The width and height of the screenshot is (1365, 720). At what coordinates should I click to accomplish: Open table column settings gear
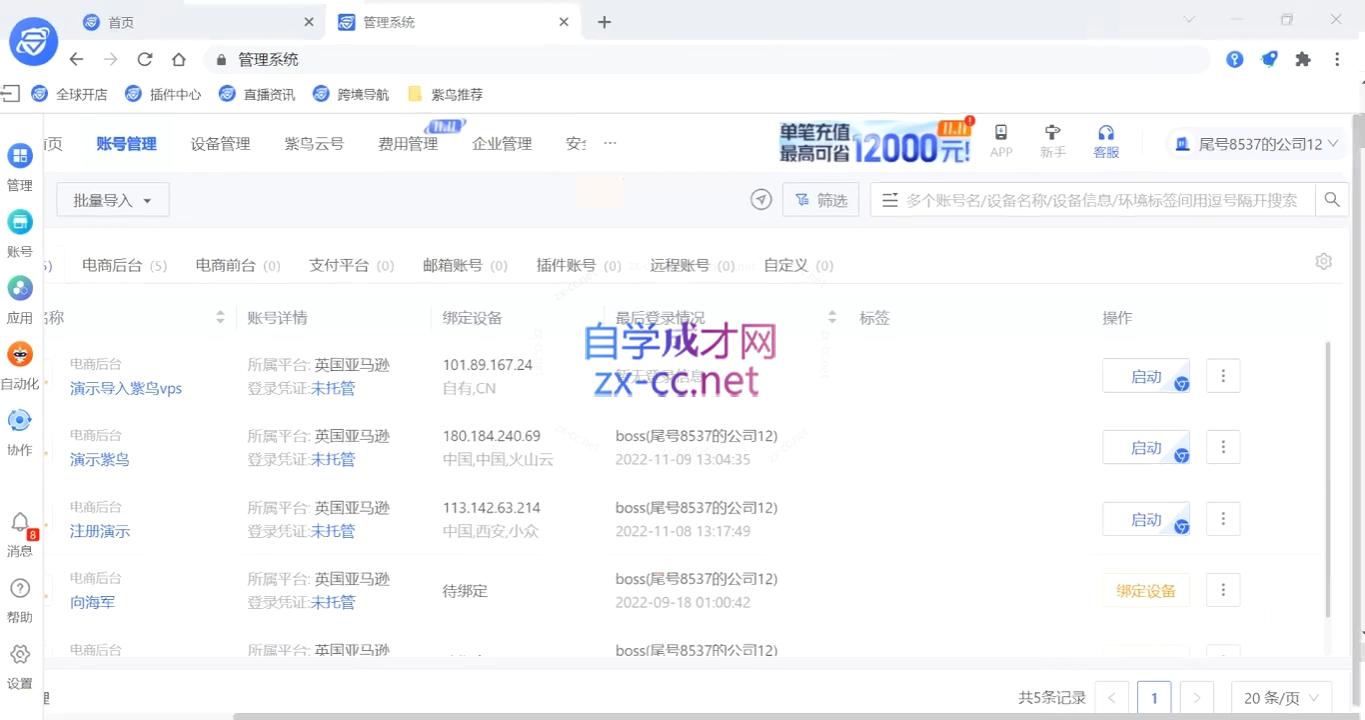(1324, 261)
